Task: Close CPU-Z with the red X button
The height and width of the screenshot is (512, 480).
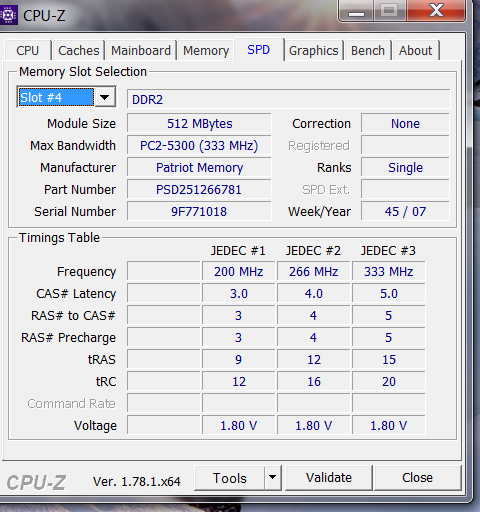Action: [x=436, y=11]
